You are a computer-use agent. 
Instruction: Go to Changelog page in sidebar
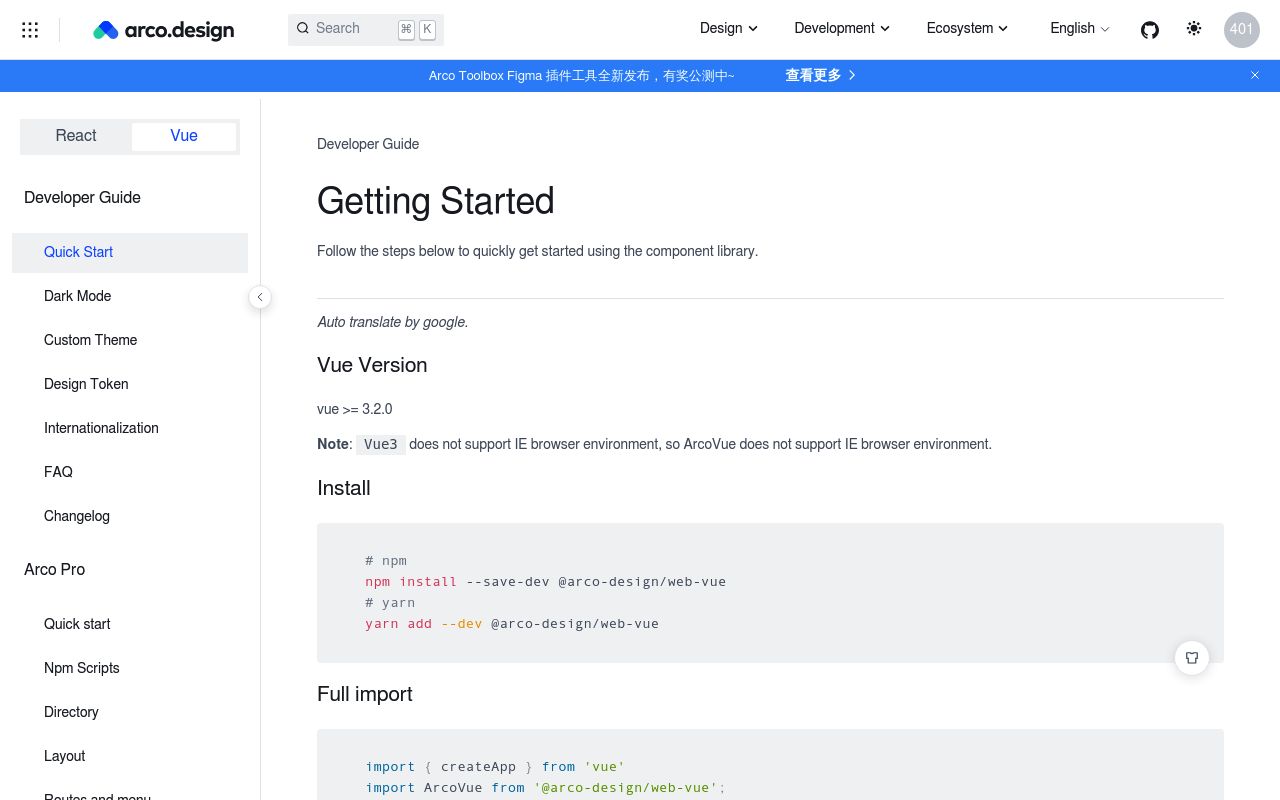pyautogui.click(x=77, y=516)
